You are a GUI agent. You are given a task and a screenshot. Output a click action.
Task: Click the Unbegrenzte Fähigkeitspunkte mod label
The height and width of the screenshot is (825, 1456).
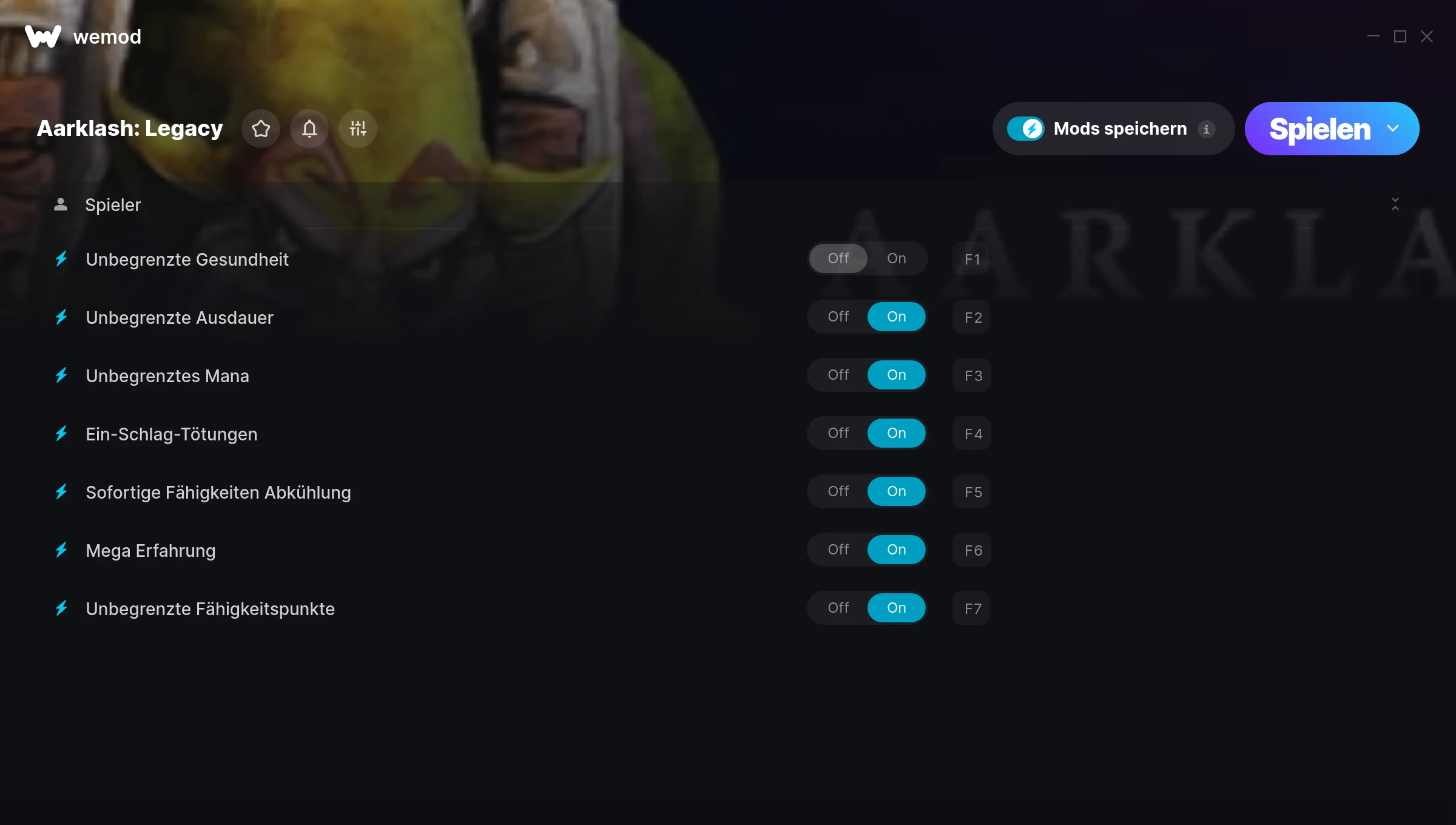click(x=211, y=608)
